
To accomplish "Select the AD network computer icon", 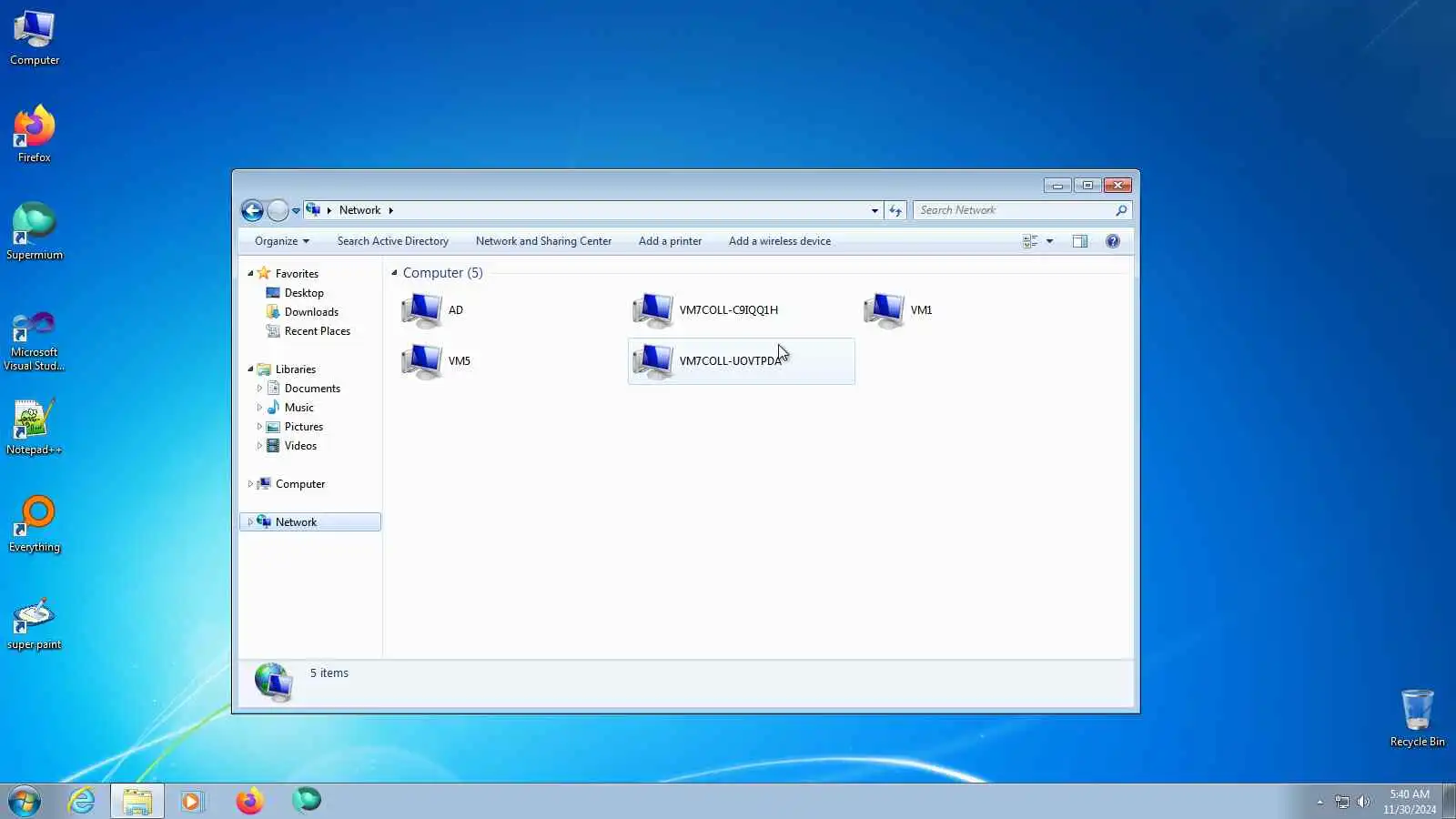I will [x=422, y=310].
